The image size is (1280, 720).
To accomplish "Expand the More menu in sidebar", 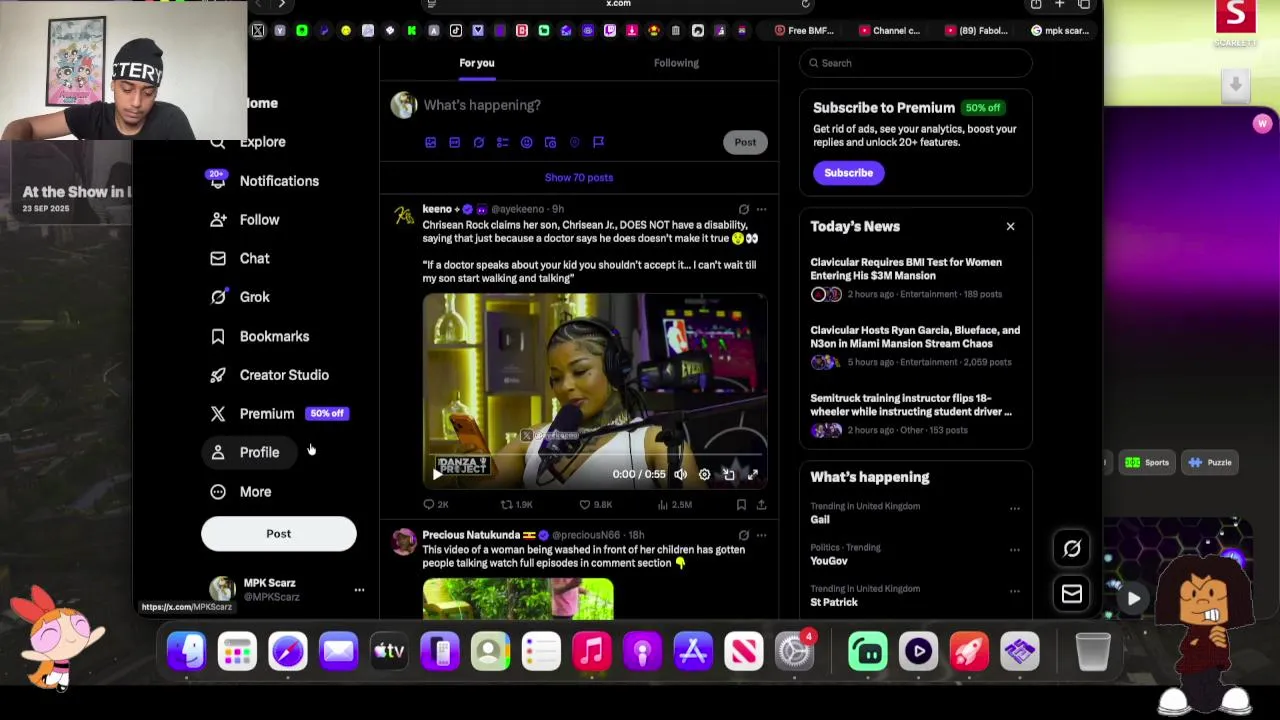I will pyautogui.click(x=241, y=492).
